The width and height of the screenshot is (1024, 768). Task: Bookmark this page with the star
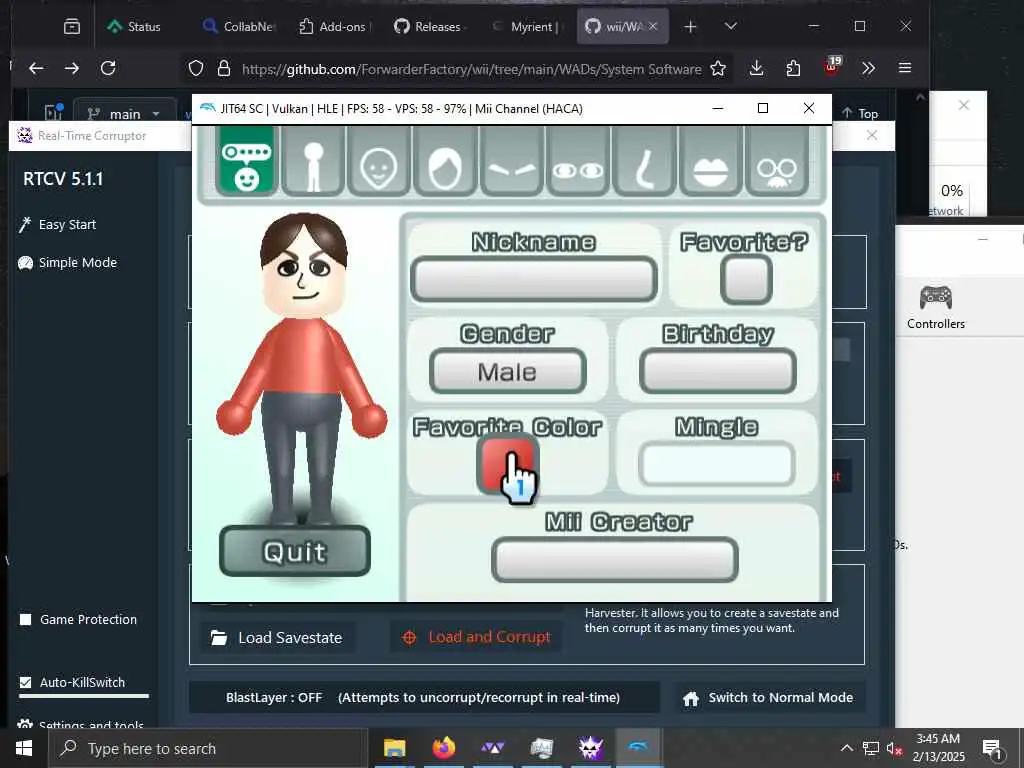(718, 68)
